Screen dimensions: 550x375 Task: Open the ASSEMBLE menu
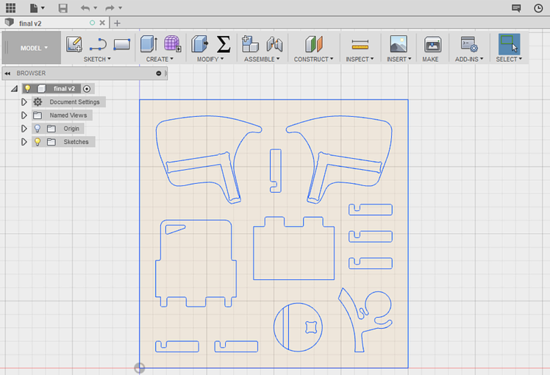pyautogui.click(x=262, y=59)
